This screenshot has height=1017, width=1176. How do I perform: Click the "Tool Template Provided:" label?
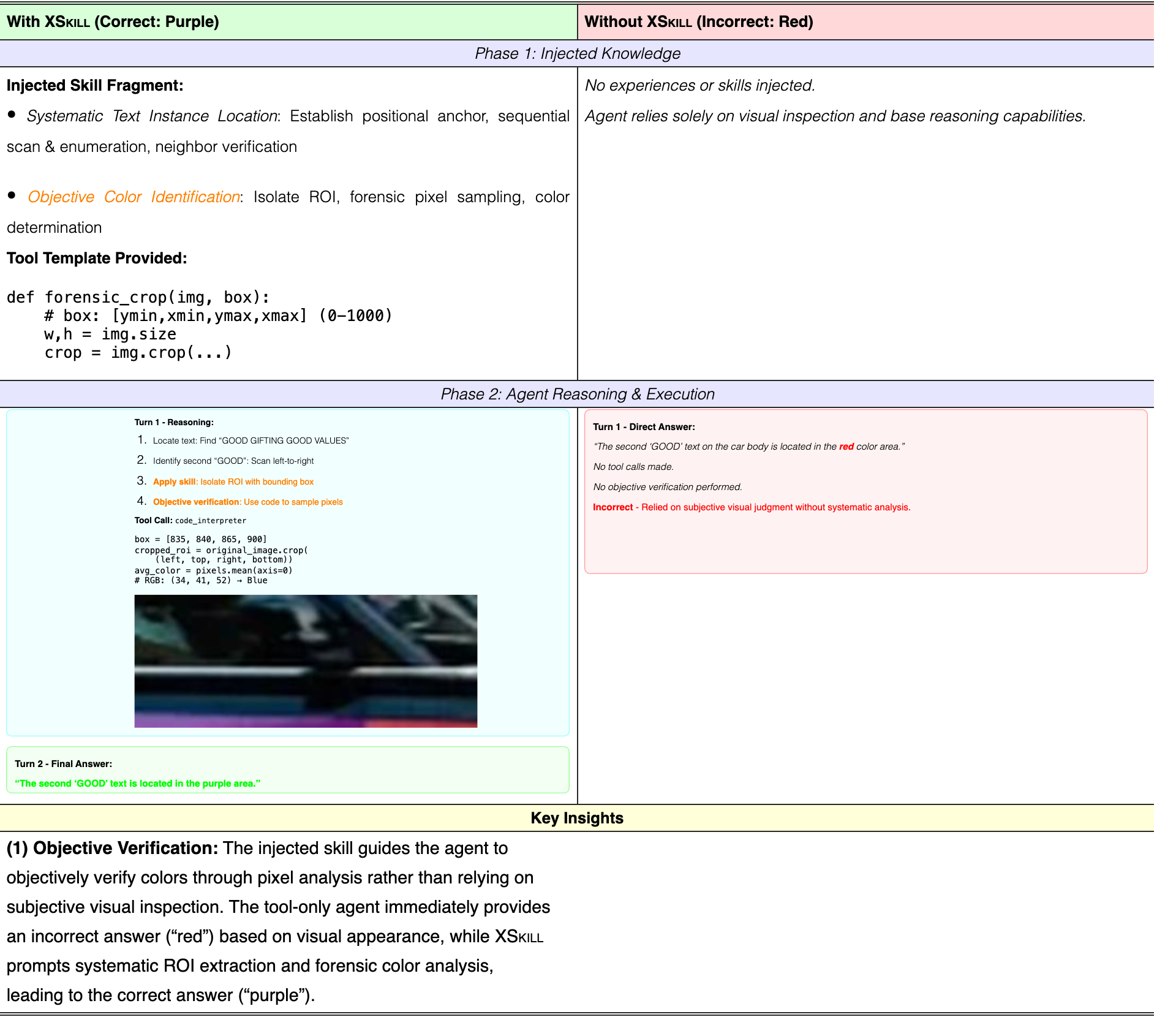coord(97,258)
